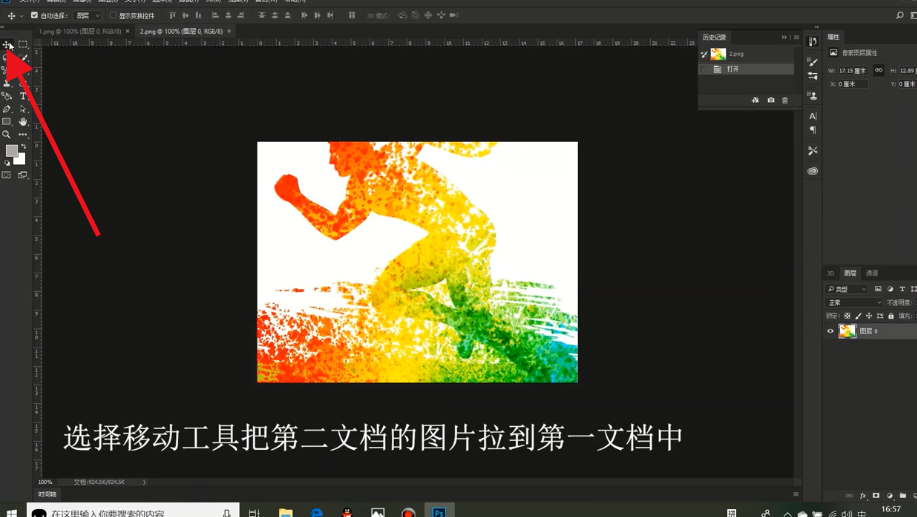
Task: Click the align left edges icon
Action: click(x=215, y=15)
